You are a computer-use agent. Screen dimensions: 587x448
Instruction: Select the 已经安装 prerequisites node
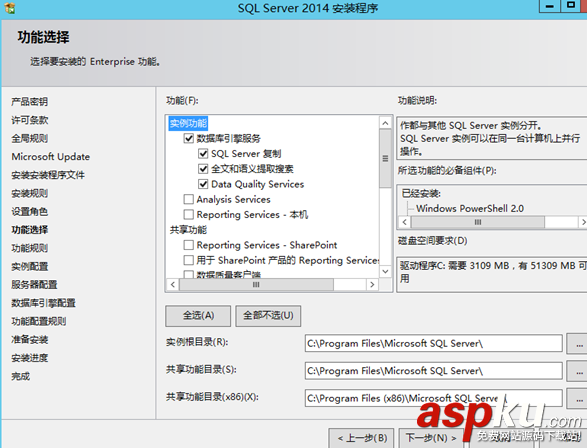point(421,193)
